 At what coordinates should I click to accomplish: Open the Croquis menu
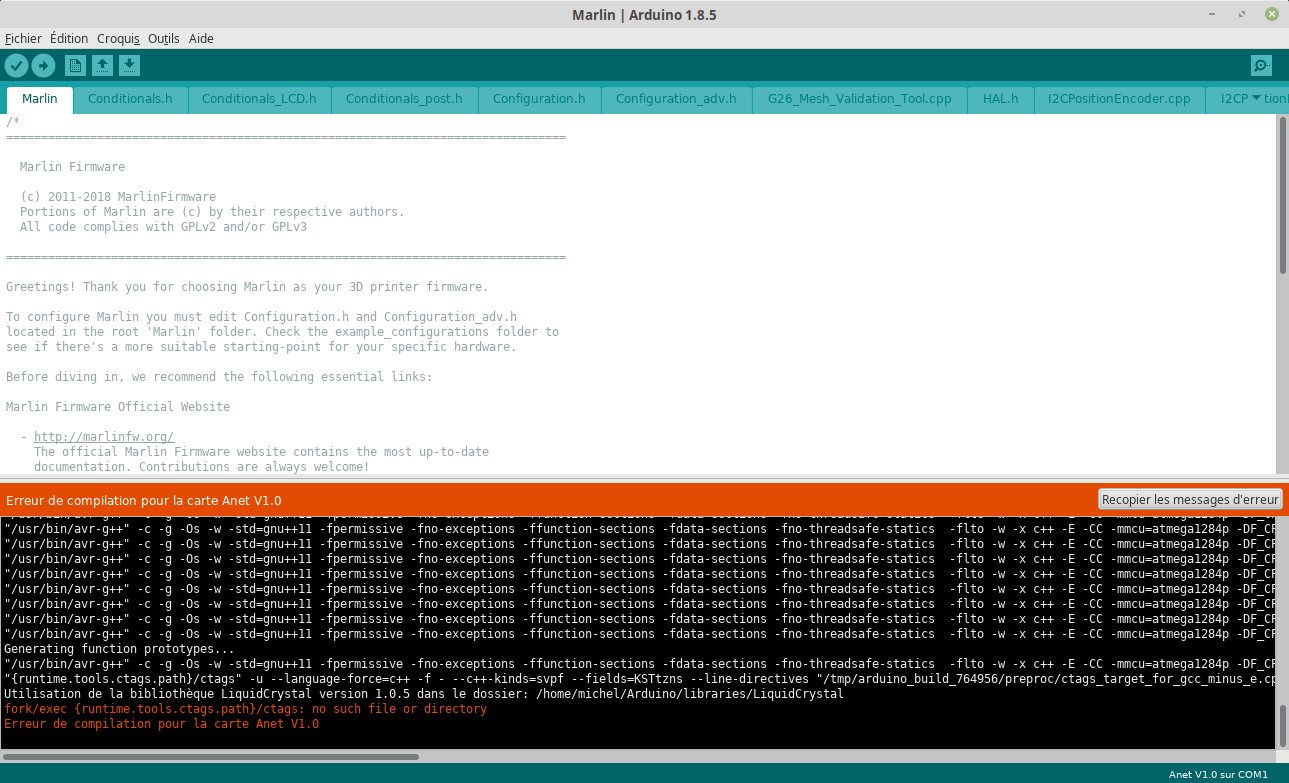pyautogui.click(x=118, y=38)
